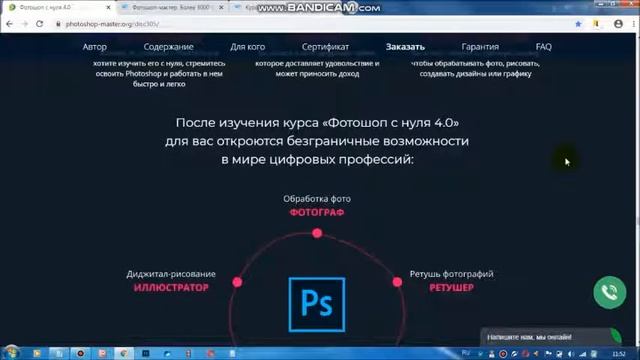The width and height of the screenshot is (640, 360).
Task: Click the Photoshop Ps logo
Action: click(x=317, y=304)
